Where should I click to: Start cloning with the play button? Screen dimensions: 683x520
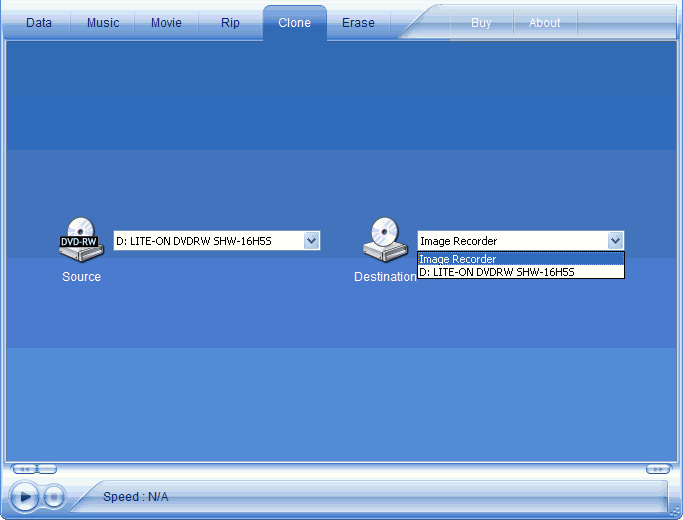pos(24,496)
